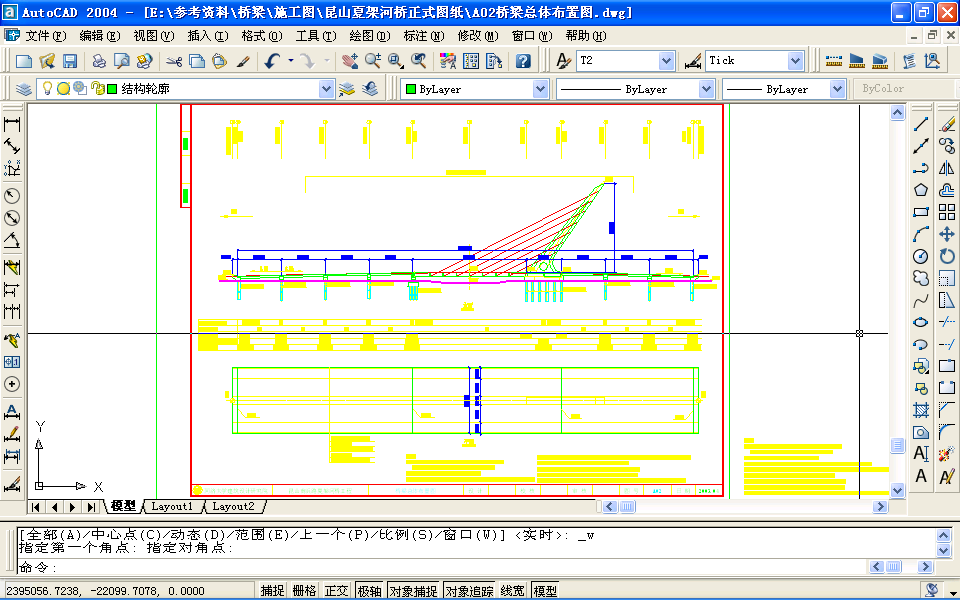Open the 编辑(E) menu
The width and height of the screenshot is (960, 600).
click(100, 36)
